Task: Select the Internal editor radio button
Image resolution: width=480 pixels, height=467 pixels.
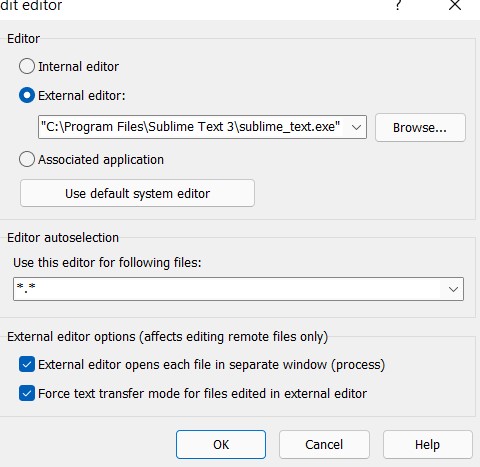Action: [27, 66]
